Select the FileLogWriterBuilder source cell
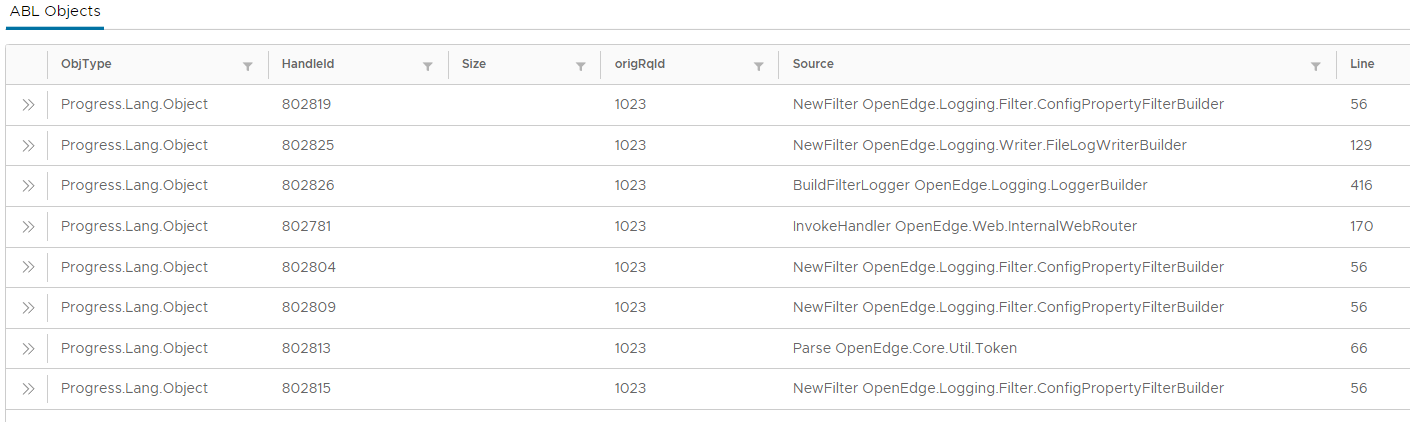Viewport: 1410px width, 422px height. (989, 145)
